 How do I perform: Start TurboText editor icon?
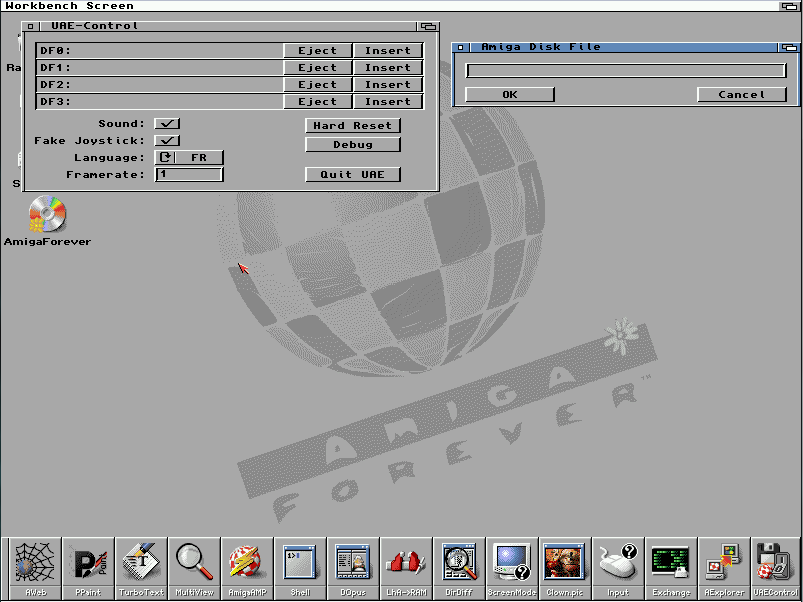[141, 568]
